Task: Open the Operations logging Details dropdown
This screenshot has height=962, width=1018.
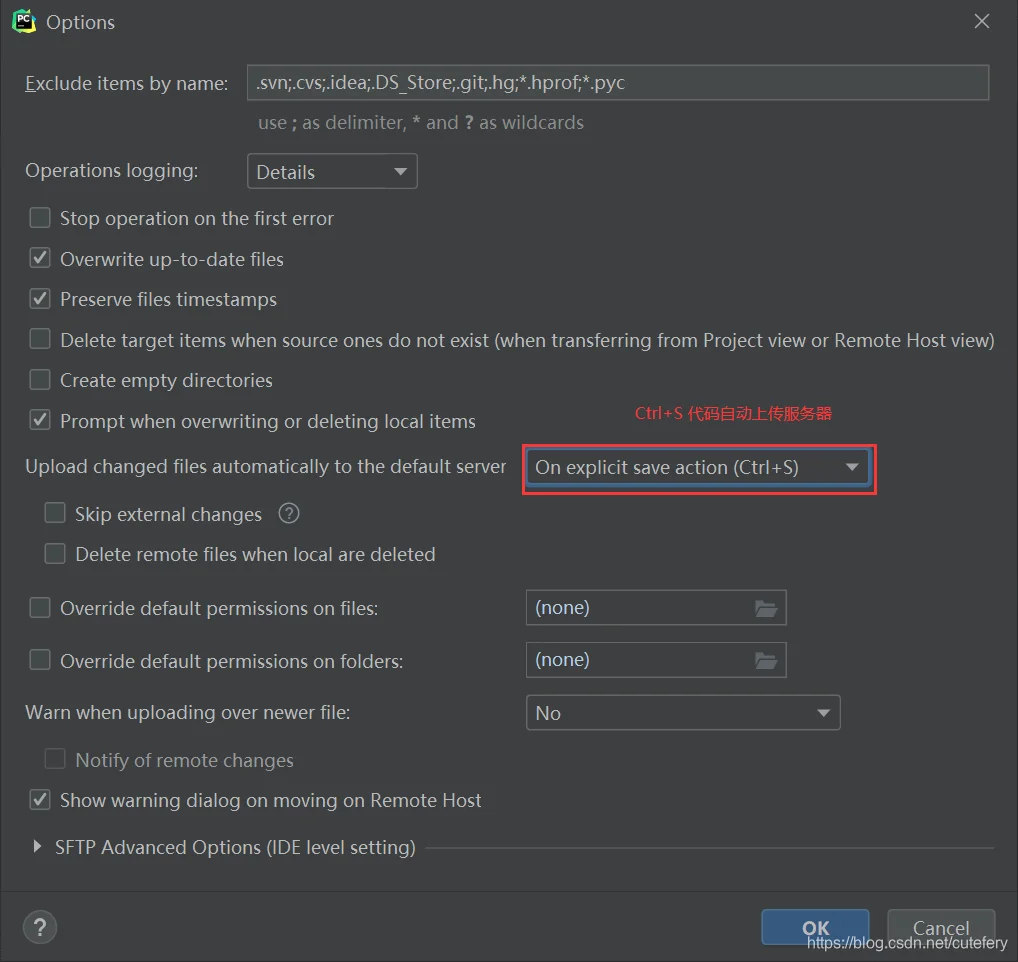Action: point(331,172)
